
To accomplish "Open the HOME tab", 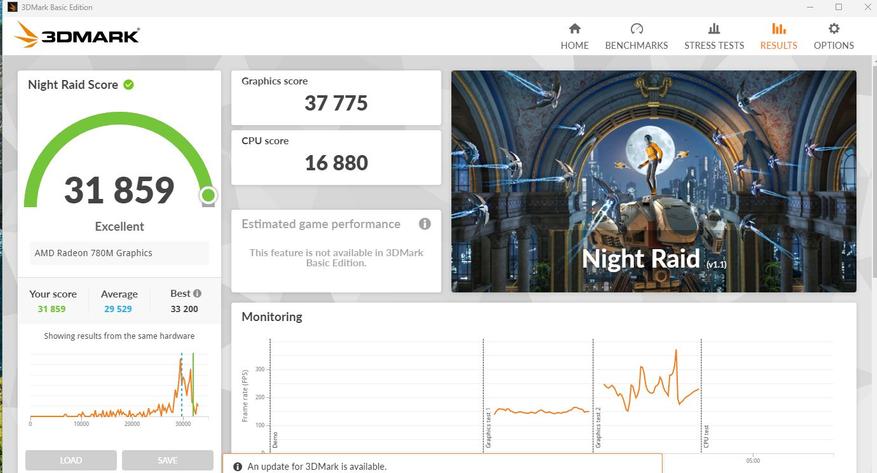I will coord(574,37).
